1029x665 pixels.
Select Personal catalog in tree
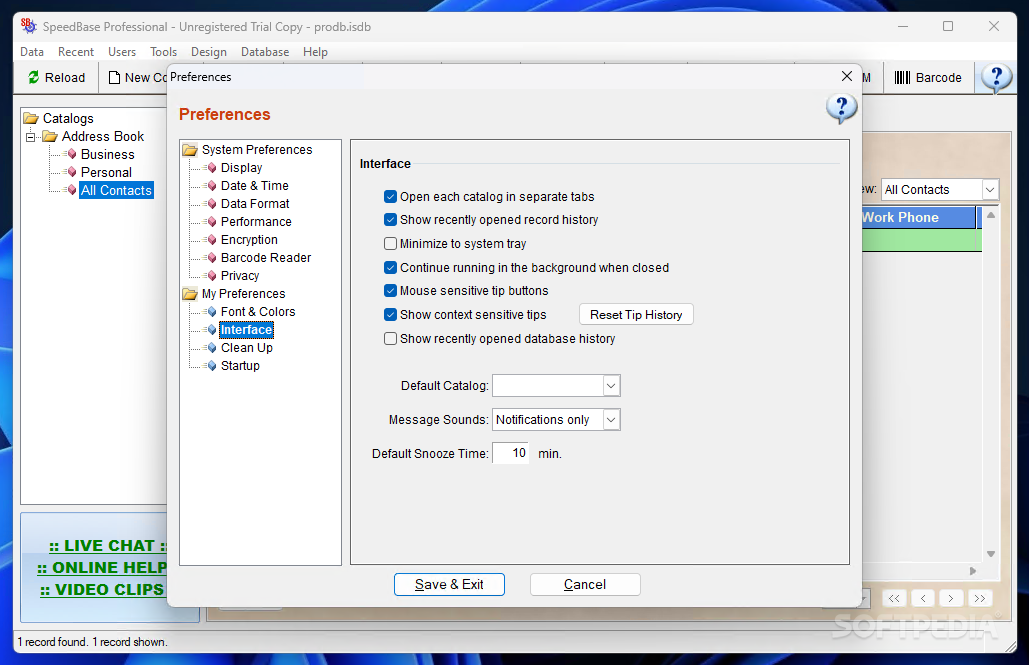tap(106, 173)
